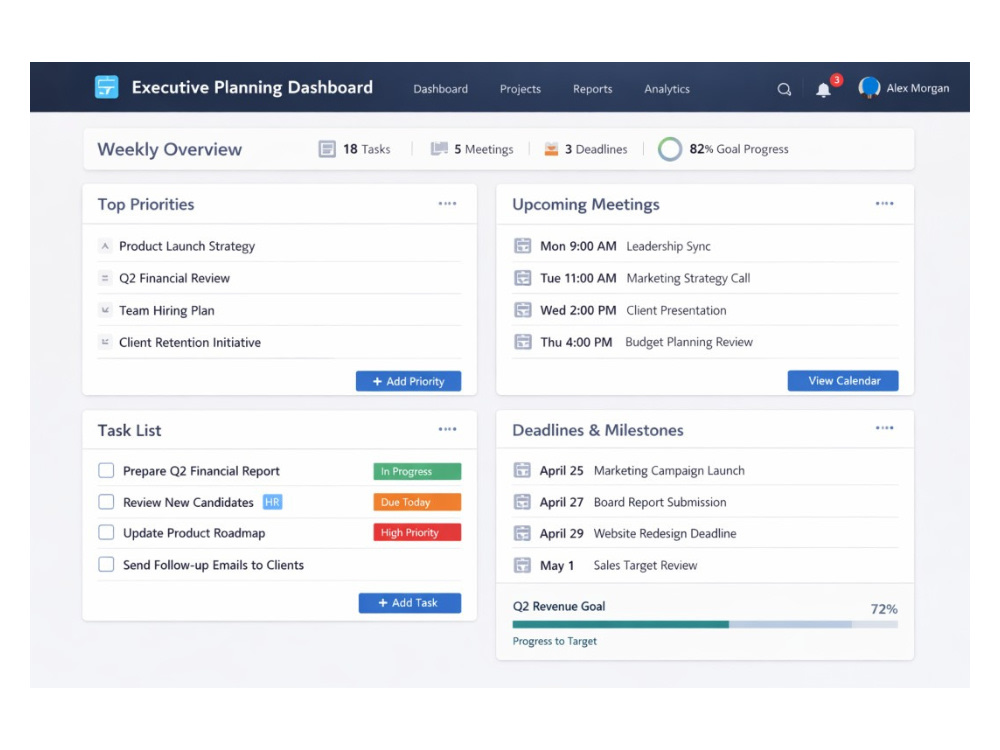
Task: Check the Send Follow-up Emails to Clients task
Action: click(x=106, y=564)
